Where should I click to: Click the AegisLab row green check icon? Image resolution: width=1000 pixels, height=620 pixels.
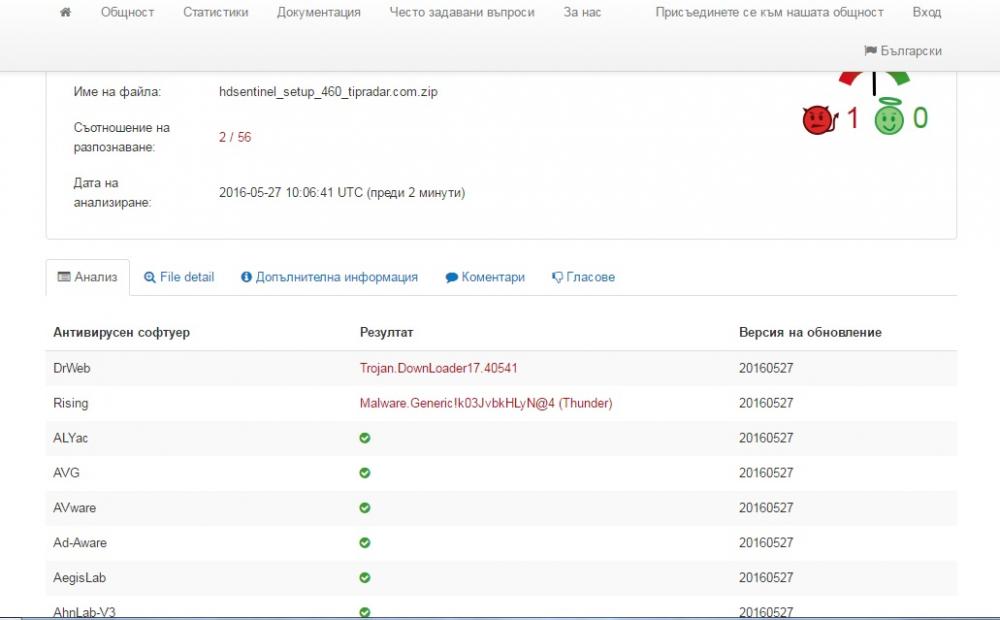pos(365,578)
